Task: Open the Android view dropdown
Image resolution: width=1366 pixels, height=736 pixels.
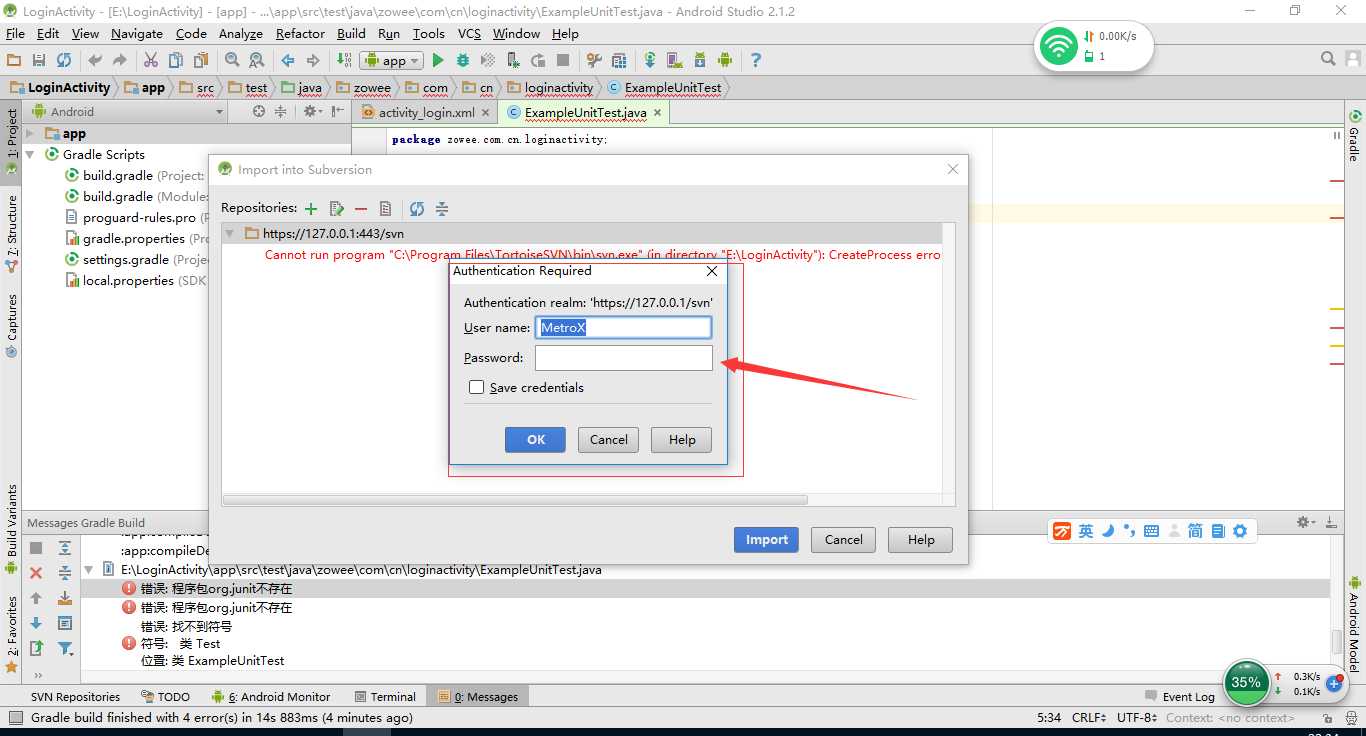Action: point(130,112)
